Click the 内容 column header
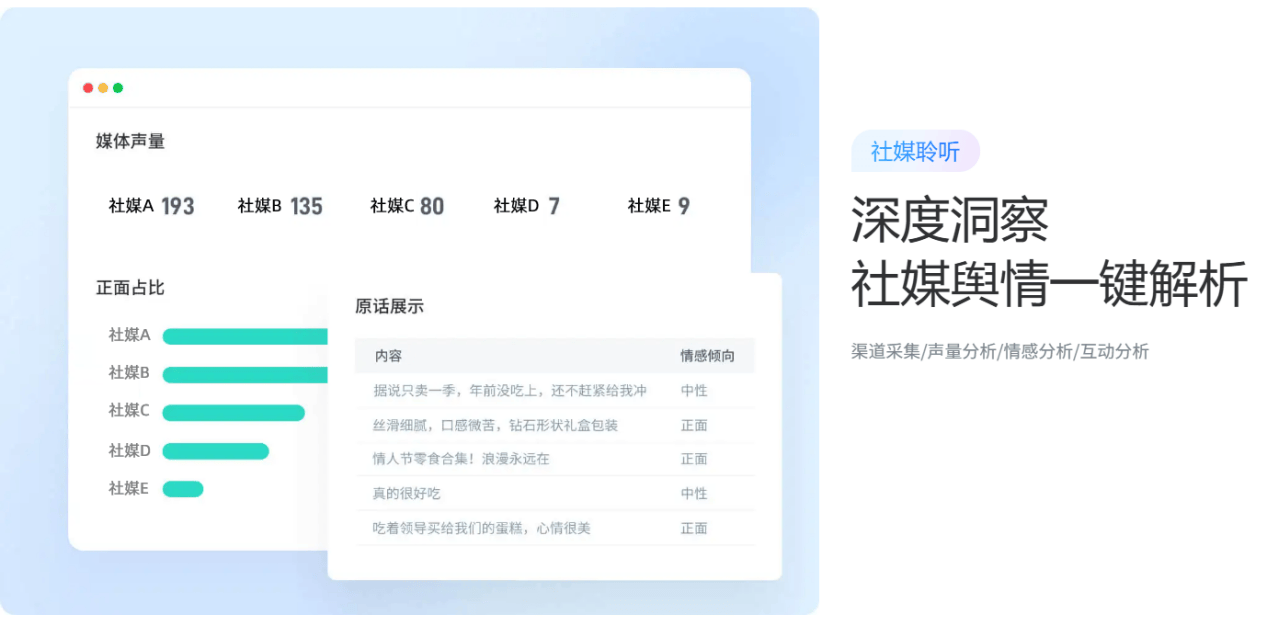Image resolution: width=1267 pixels, height=626 pixels. click(388, 356)
